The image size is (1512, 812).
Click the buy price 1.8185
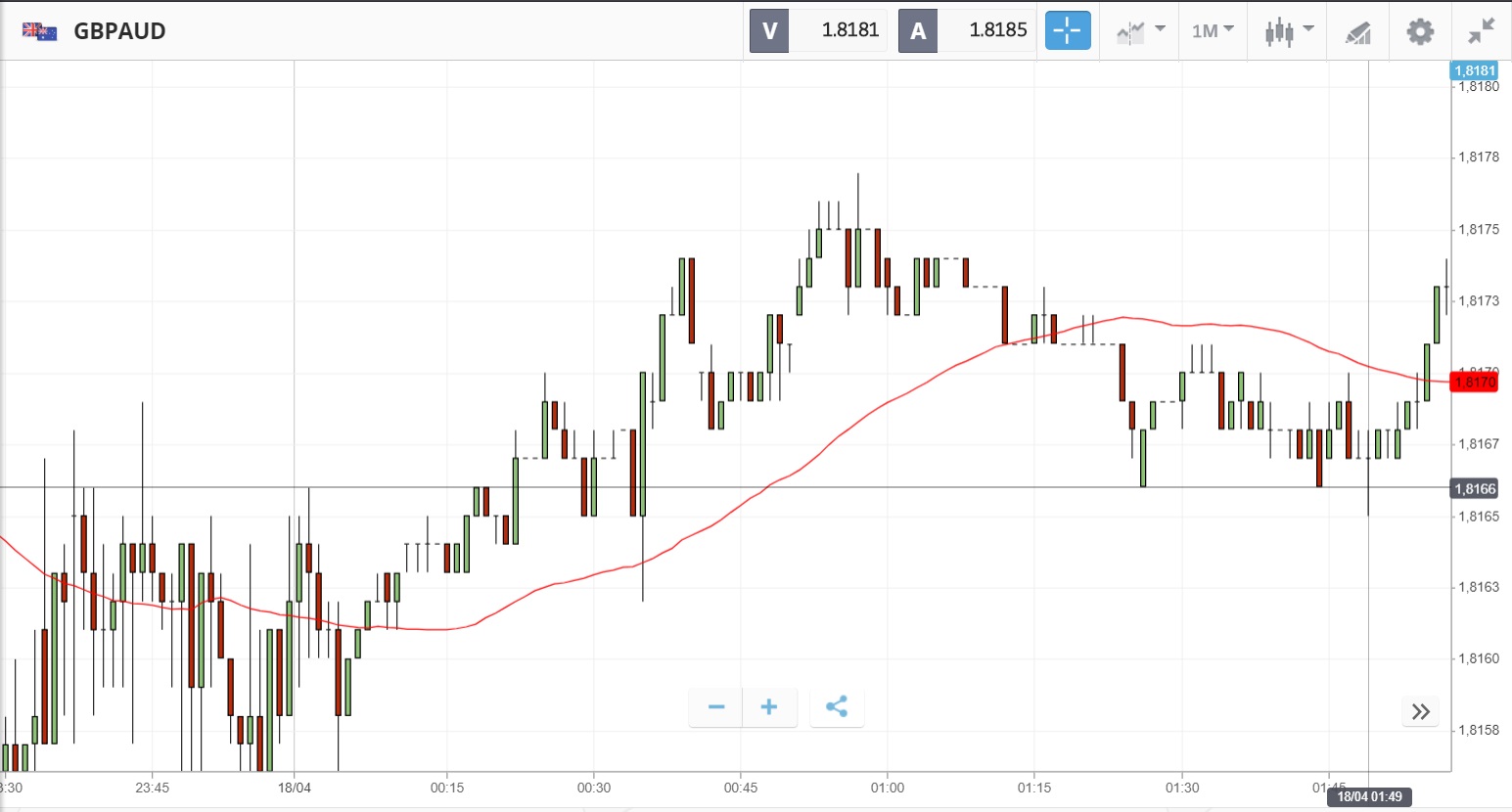[997, 30]
